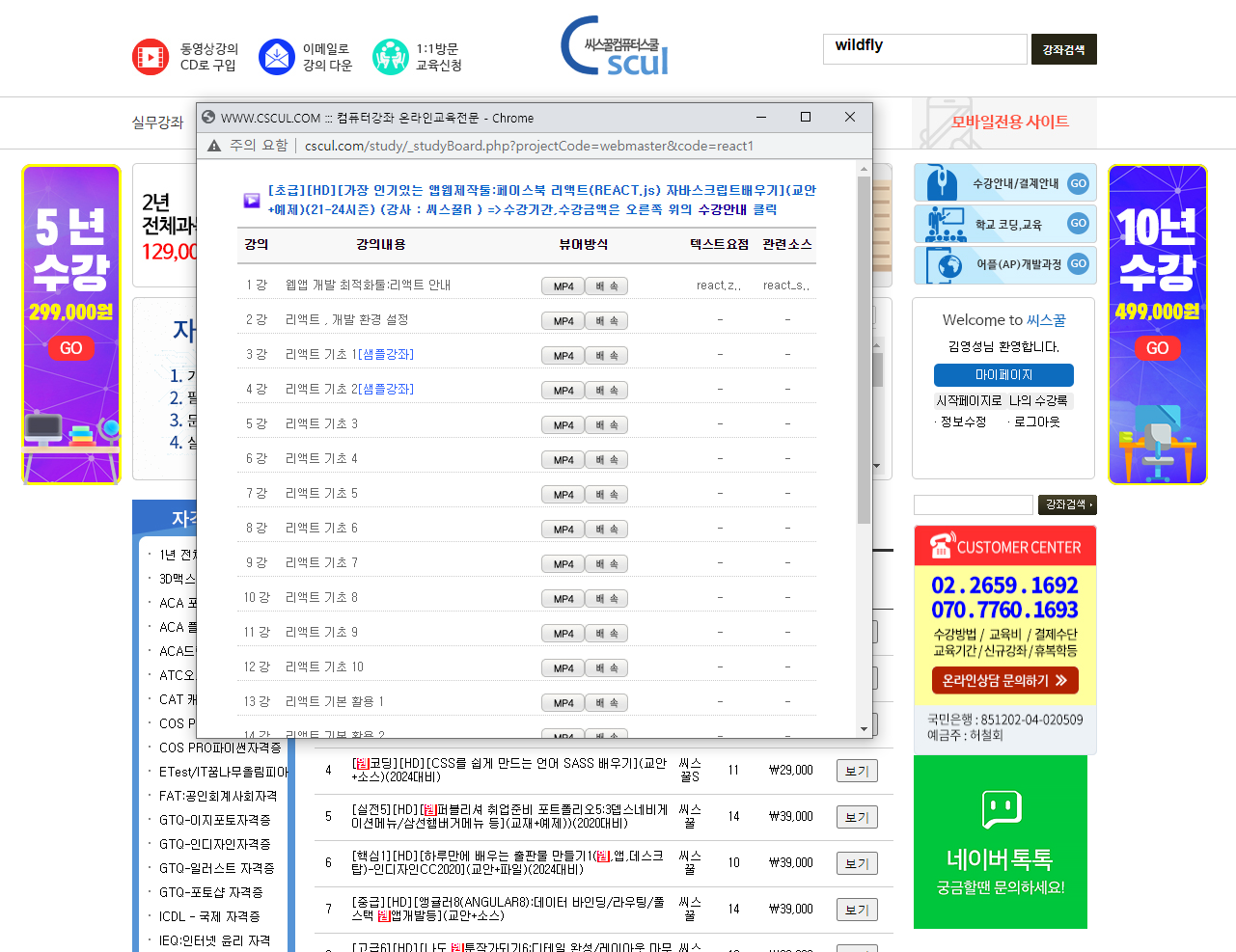
Task: Click the purple play icon beside course title
Action: (252, 201)
